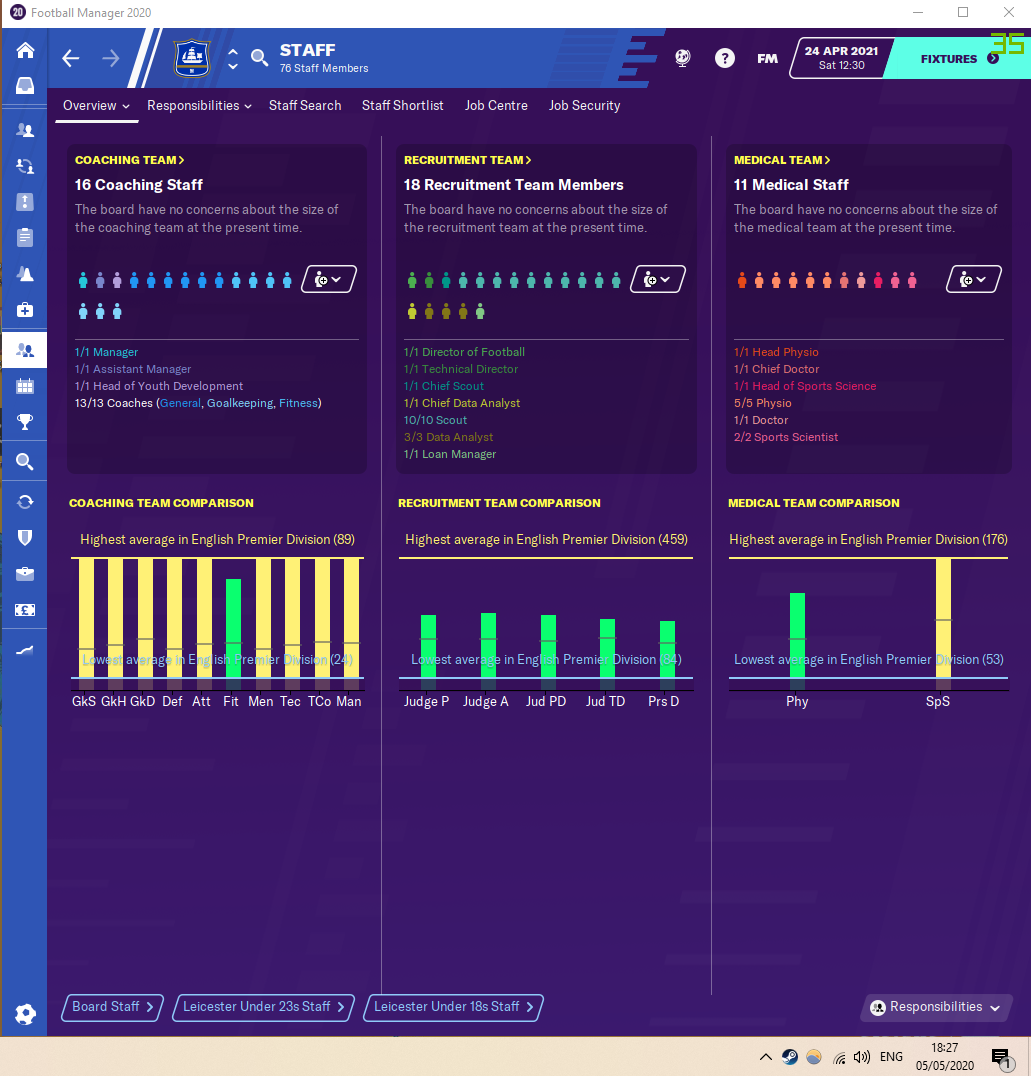Open Competitions trophy icon

(x=25, y=422)
